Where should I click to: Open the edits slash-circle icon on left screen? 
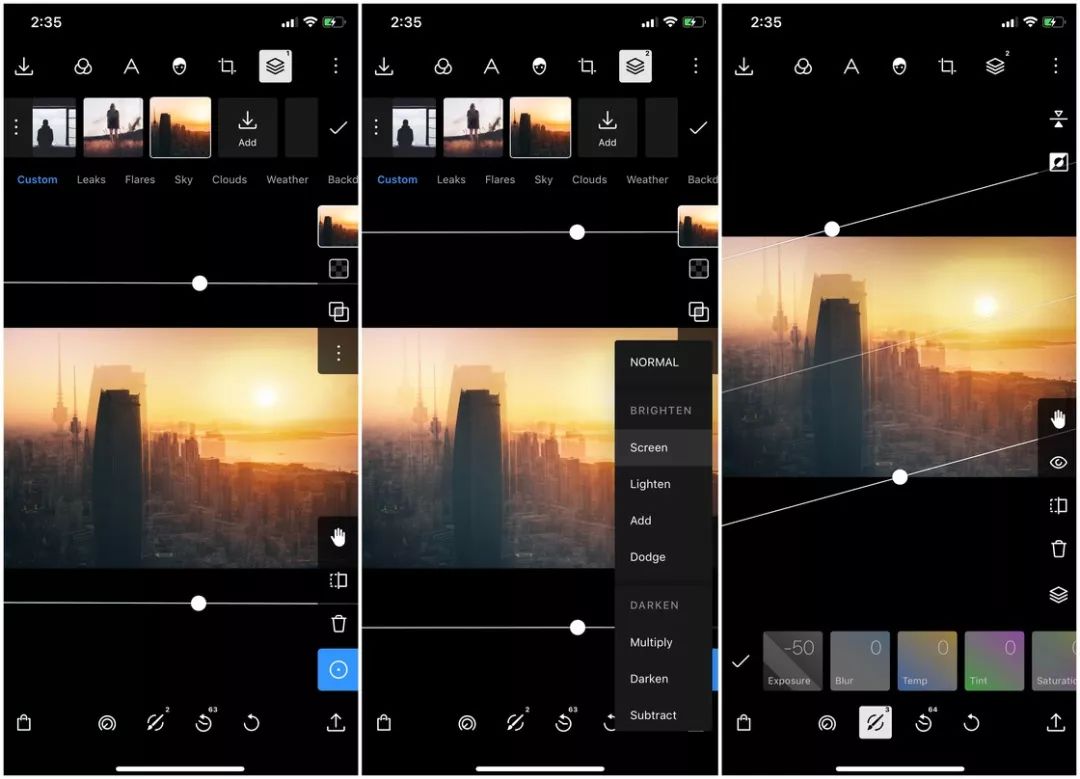pyautogui.click(x=155, y=723)
